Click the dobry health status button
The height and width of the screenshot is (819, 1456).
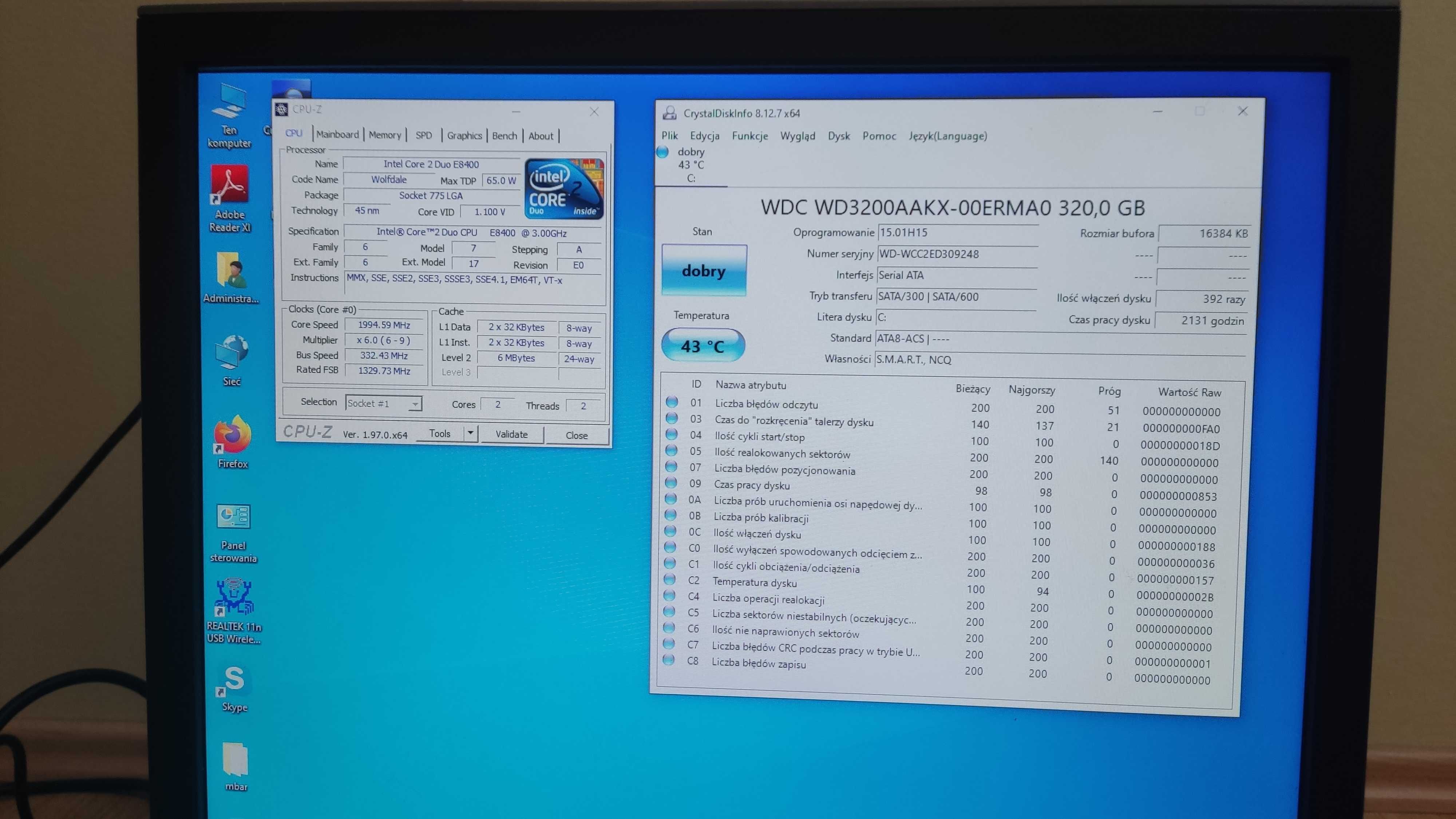tap(704, 270)
